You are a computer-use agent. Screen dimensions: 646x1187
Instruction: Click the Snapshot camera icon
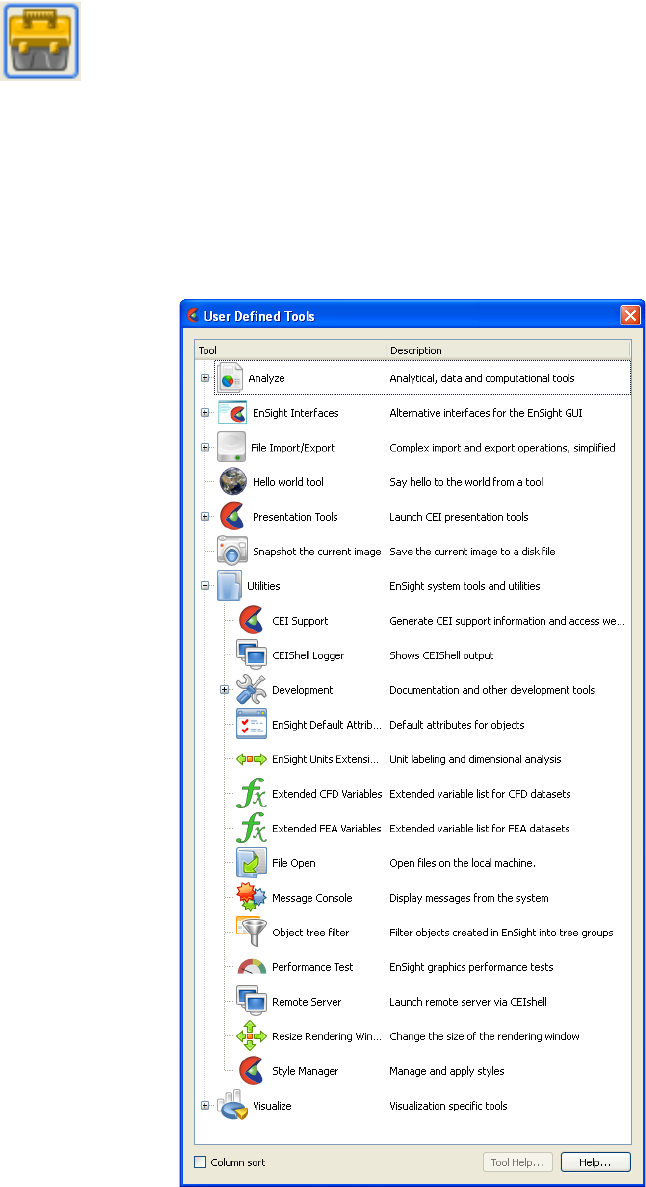click(232, 551)
